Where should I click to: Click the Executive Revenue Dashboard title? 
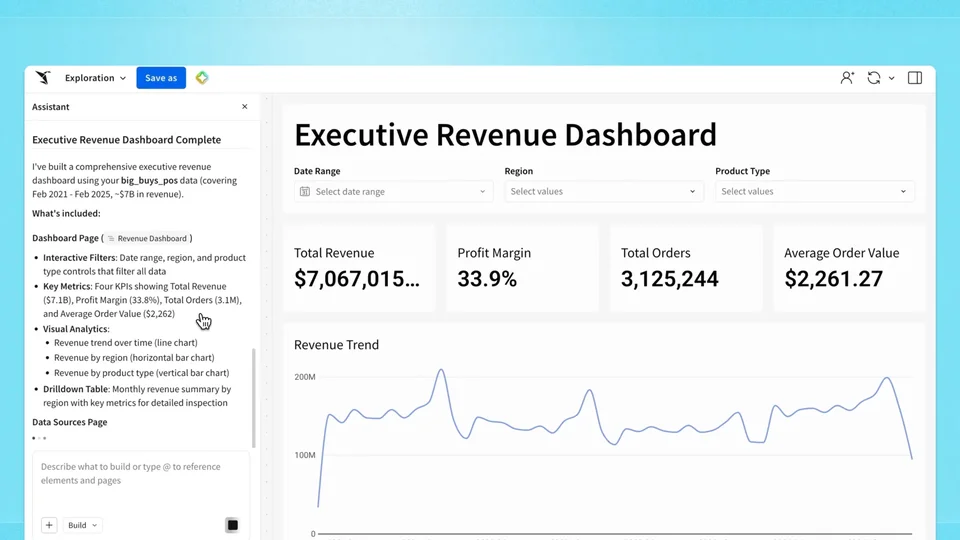click(505, 135)
